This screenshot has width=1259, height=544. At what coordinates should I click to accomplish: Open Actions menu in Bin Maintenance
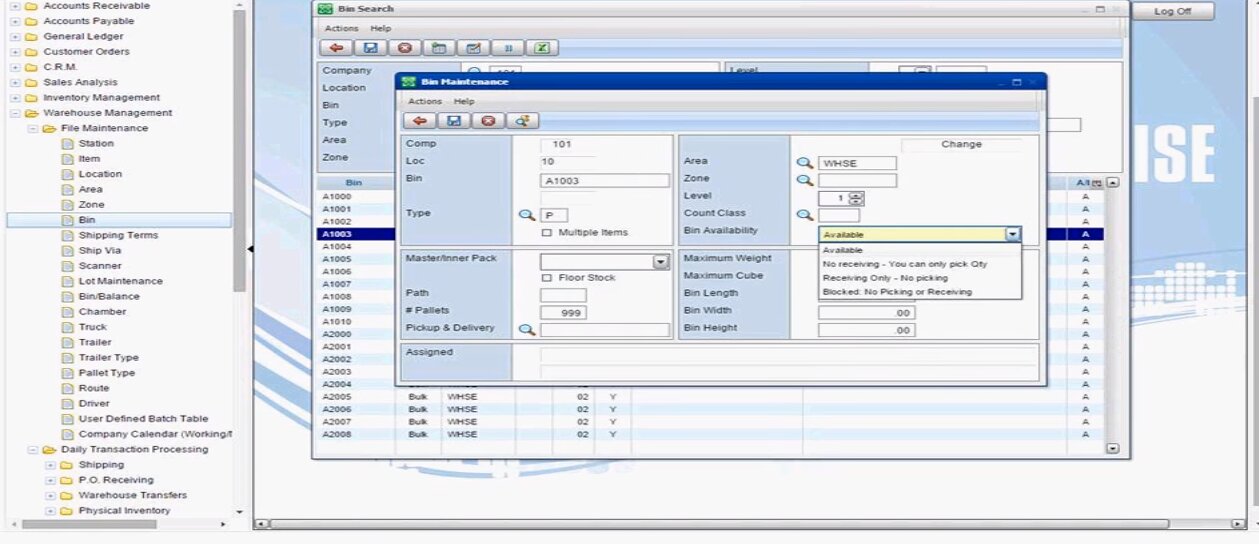[425, 101]
